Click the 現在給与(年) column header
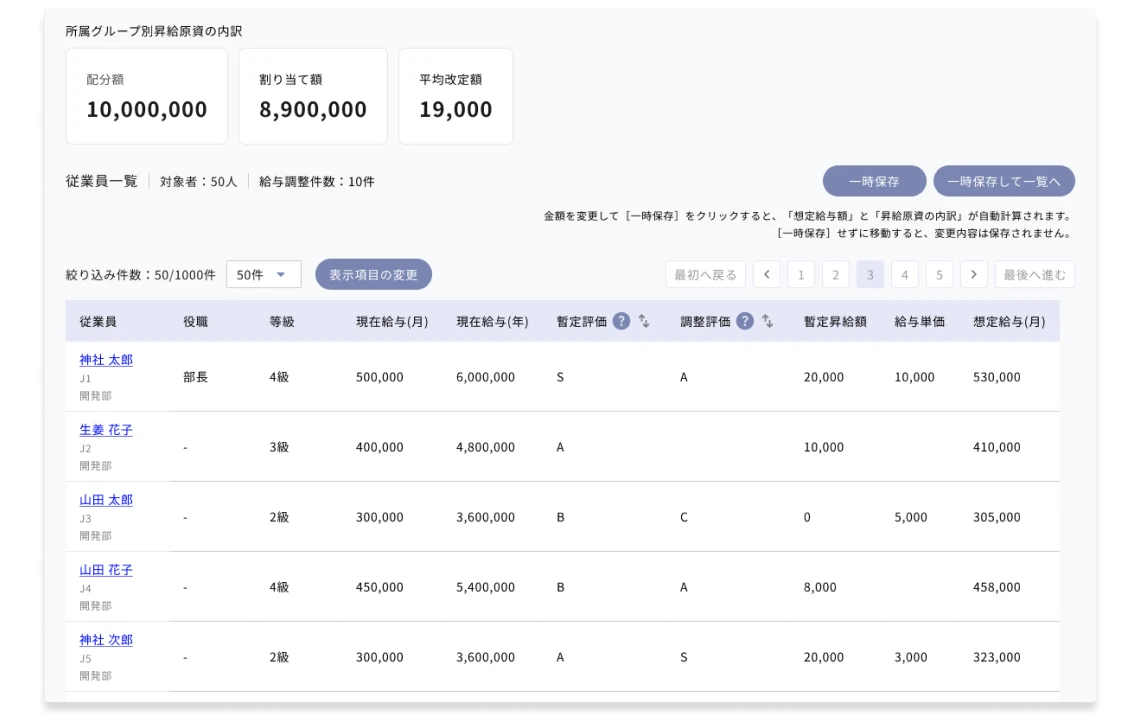The width and height of the screenshot is (1140, 720). tap(492, 321)
